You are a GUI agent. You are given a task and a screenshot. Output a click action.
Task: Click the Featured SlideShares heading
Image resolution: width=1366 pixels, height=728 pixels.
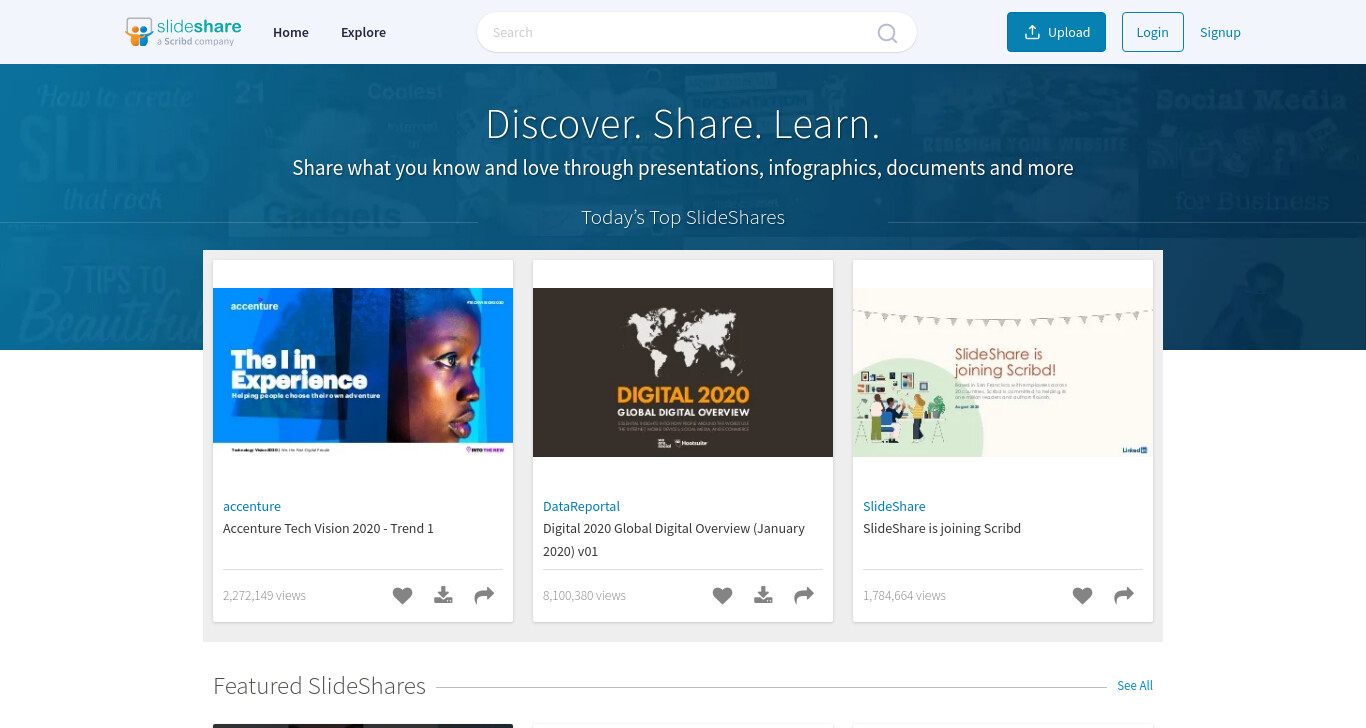pyautogui.click(x=319, y=686)
